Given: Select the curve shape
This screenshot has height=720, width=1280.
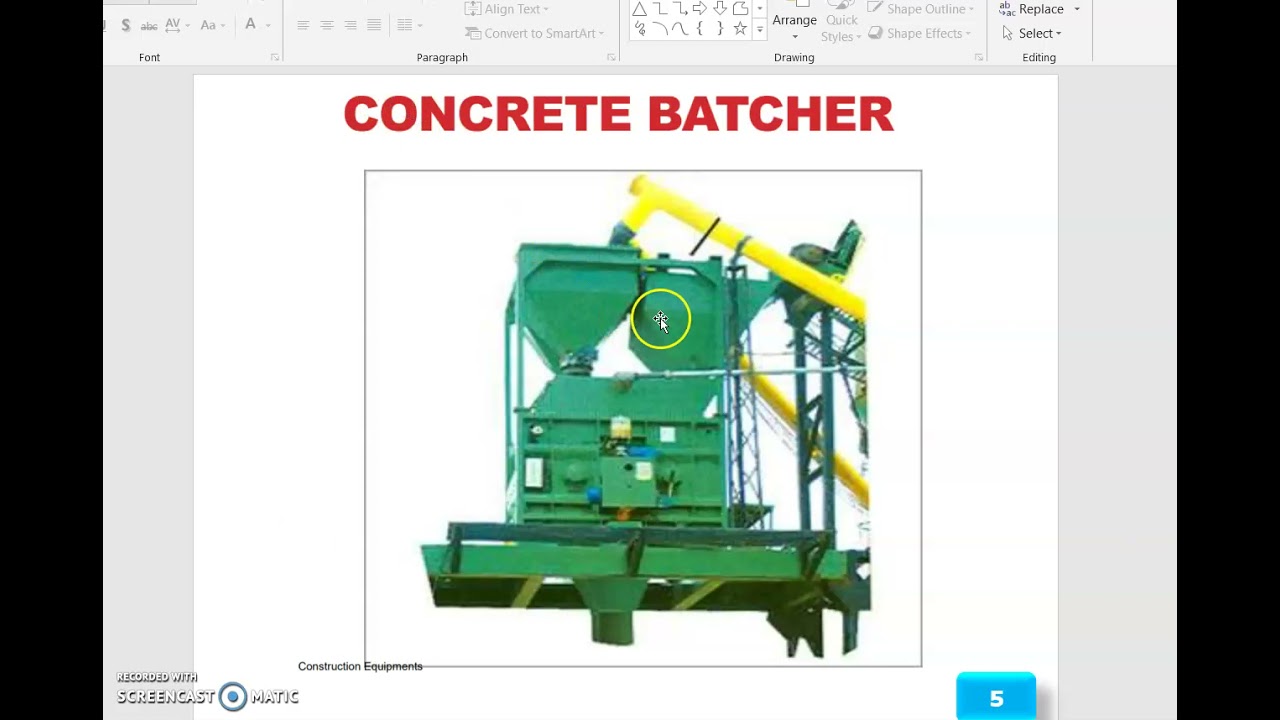Looking at the screenshot, I should 680,29.
